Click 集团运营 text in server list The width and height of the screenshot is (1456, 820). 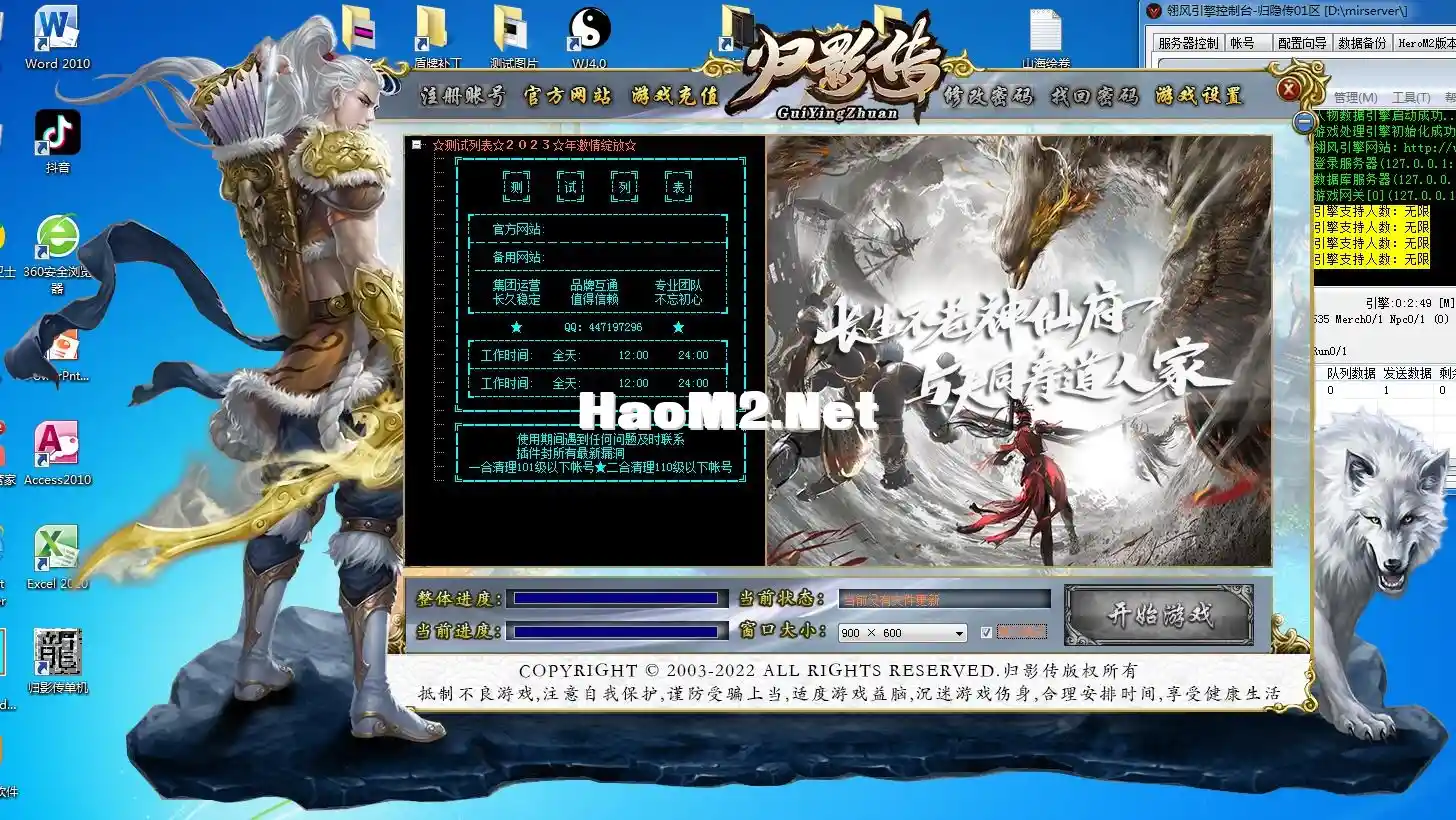(x=516, y=286)
